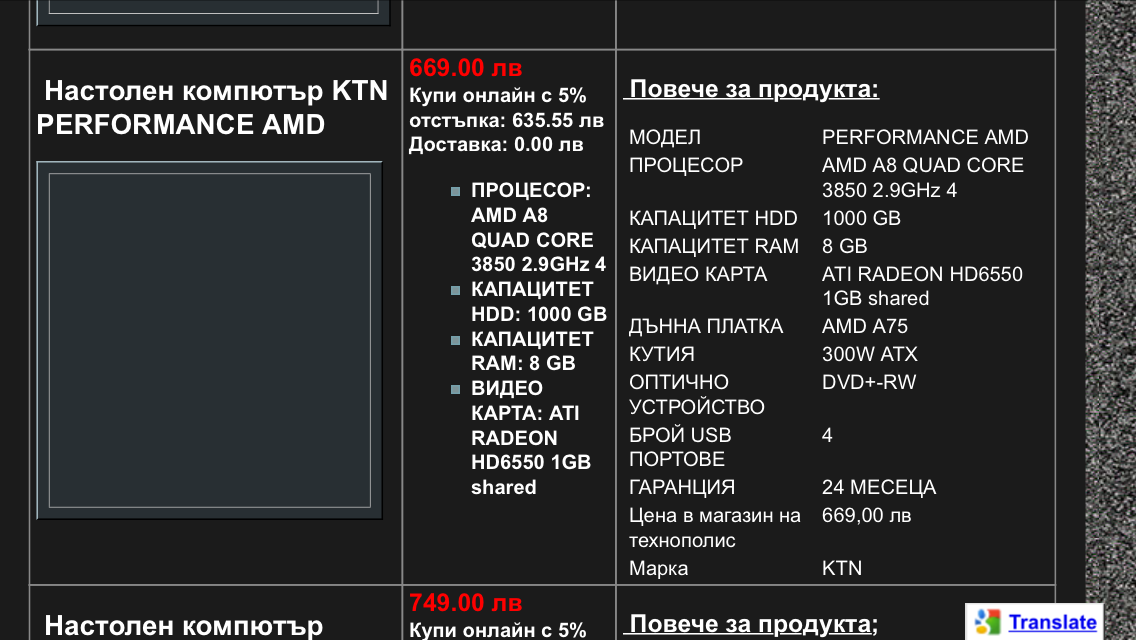
Task: Click the partial product image at top
Action: point(213,10)
